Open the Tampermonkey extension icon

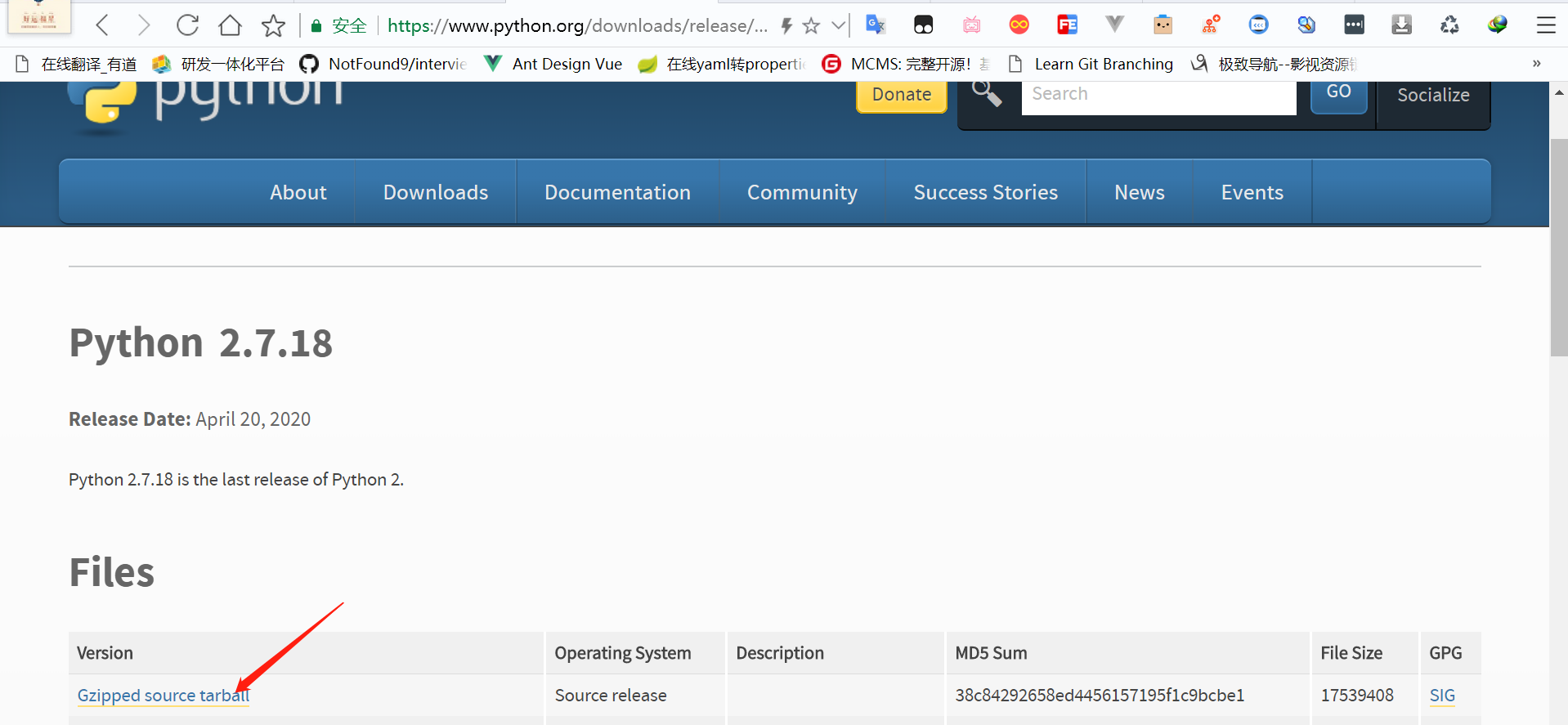click(x=923, y=25)
